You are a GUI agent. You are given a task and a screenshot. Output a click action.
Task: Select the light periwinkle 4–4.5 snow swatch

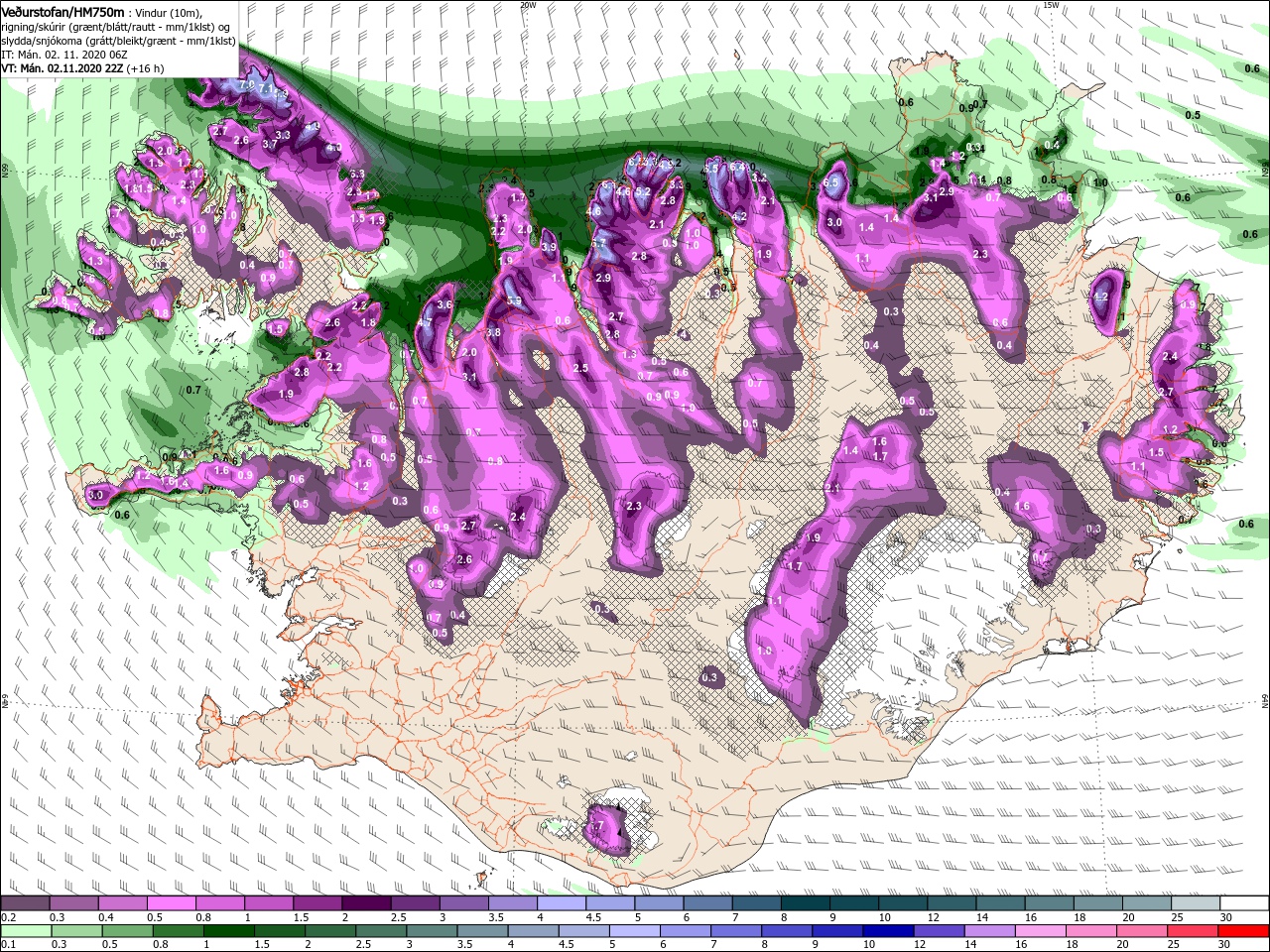562,903
